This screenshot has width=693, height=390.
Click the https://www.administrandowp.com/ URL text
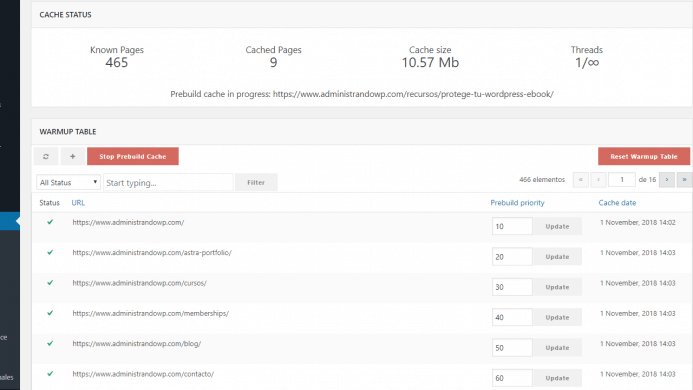coord(128,222)
